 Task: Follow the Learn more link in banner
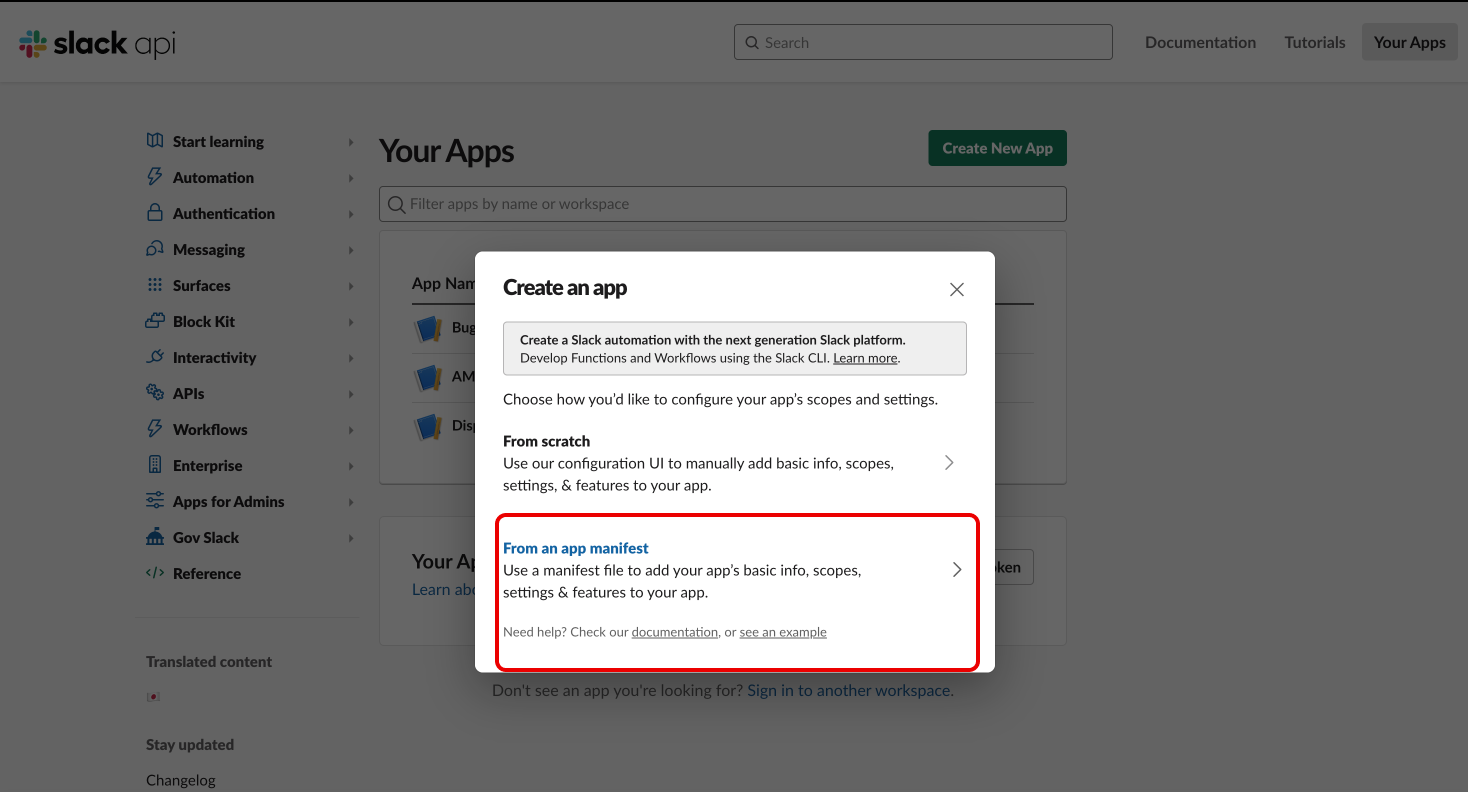pyautogui.click(x=865, y=358)
